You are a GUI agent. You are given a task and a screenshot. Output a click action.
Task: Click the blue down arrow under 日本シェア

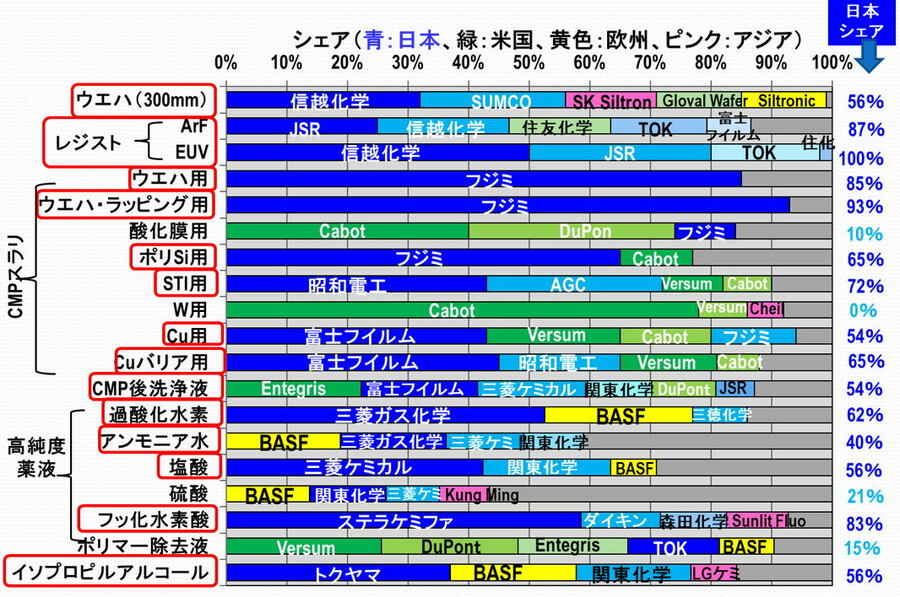(x=866, y=58)
